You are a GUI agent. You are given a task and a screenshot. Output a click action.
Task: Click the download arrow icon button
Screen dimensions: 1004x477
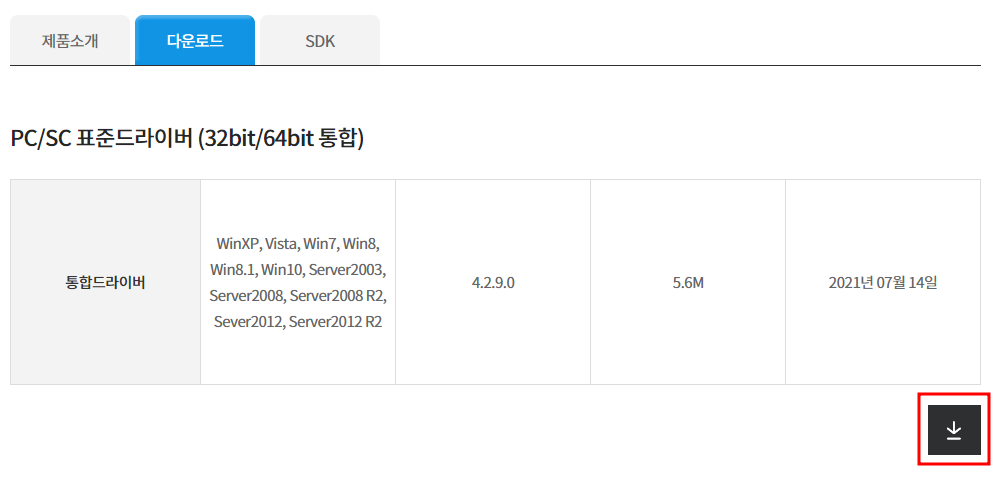(953, 430)
